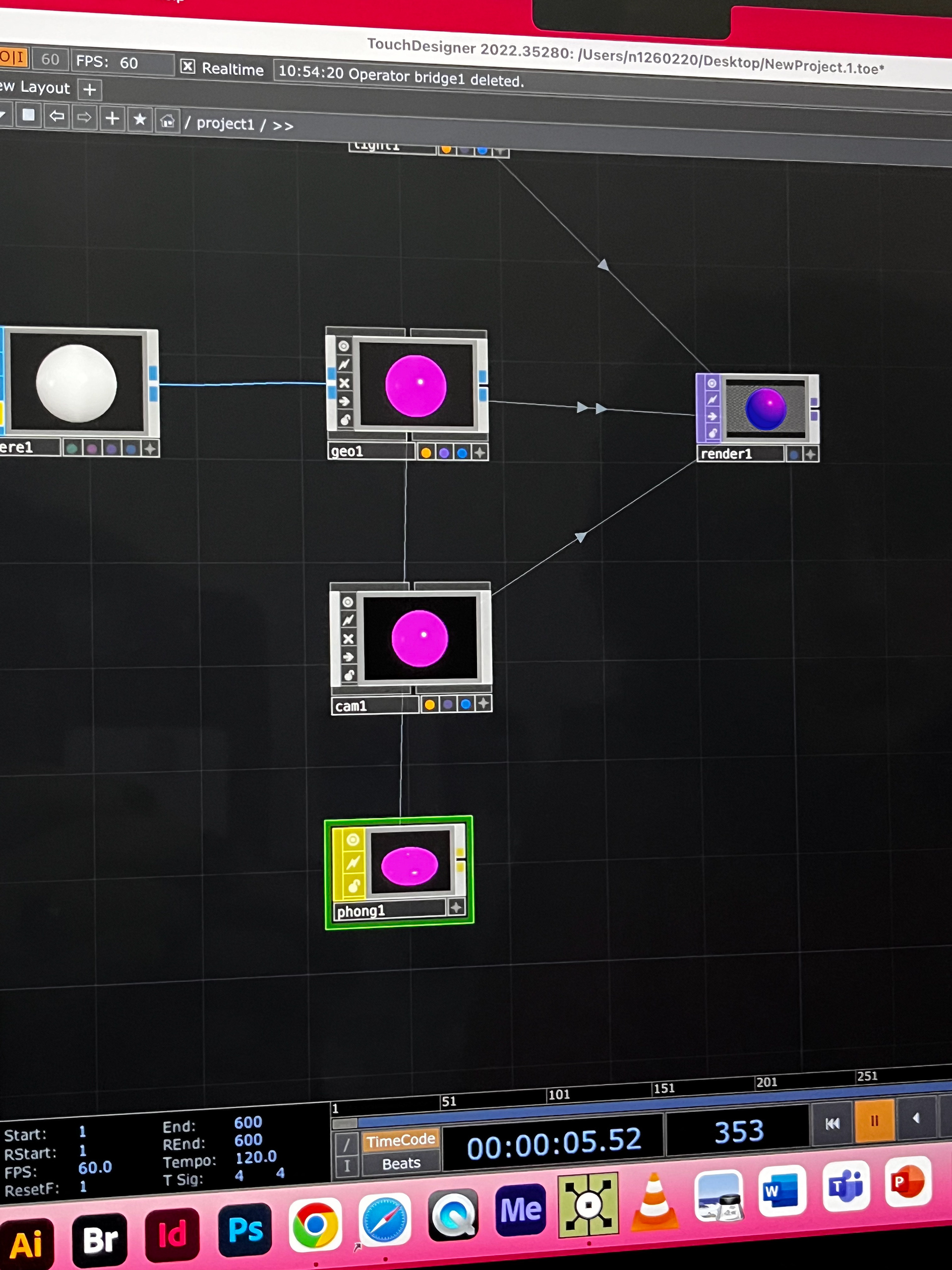Select the cam1 node viewer
Screen dimensions: 952x1270
(419, 638)
